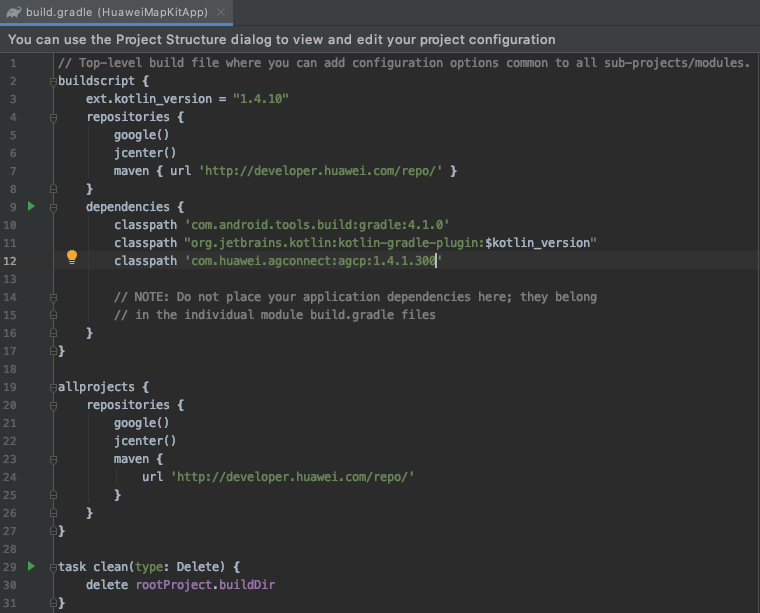The height and width of the screenshot is (613, 760).
Task: Click ext.kotlin_version on line 3
Action: pyautogui.click(x=149, y=99)
